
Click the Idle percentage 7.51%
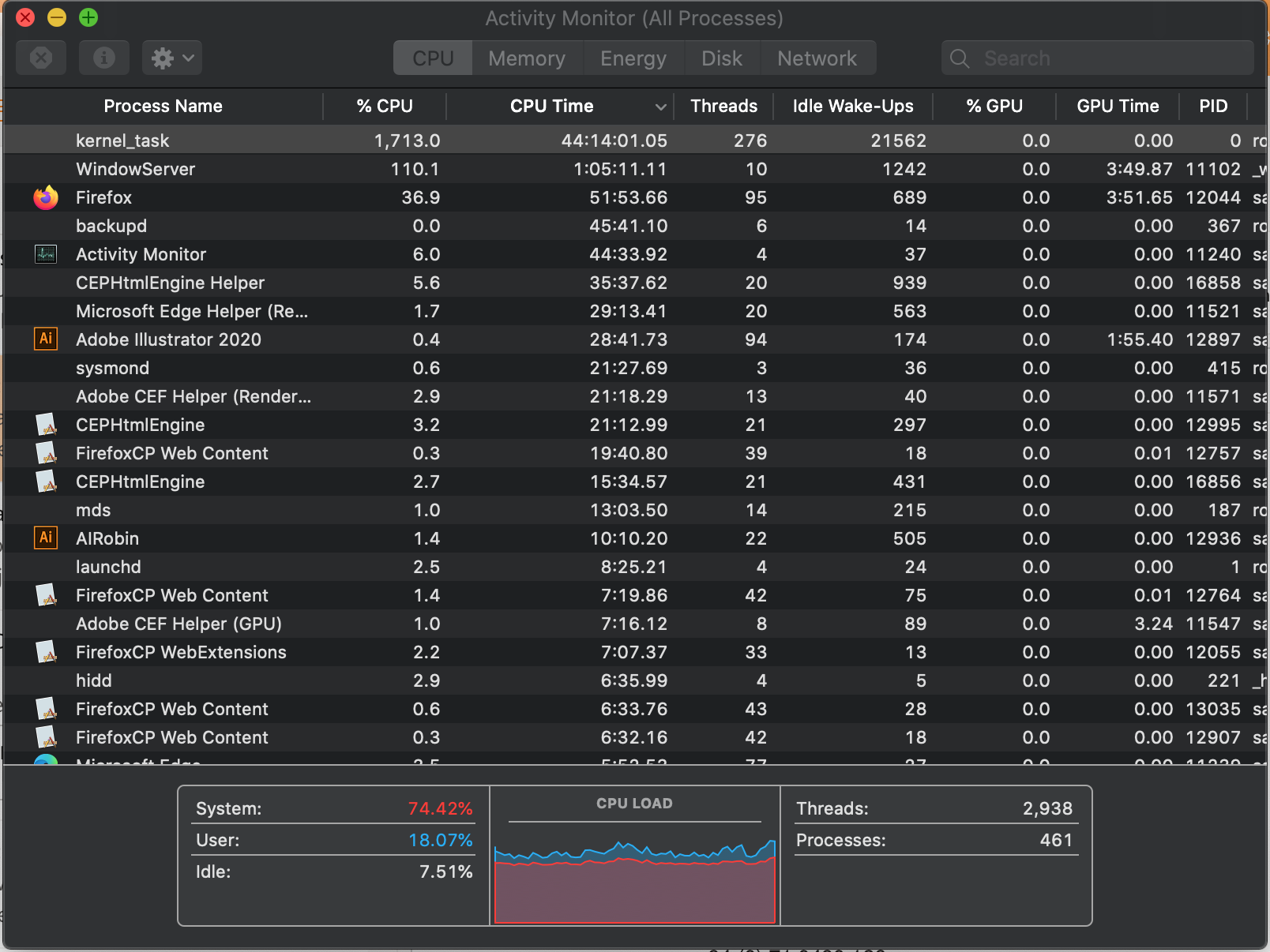coord(446,871)
